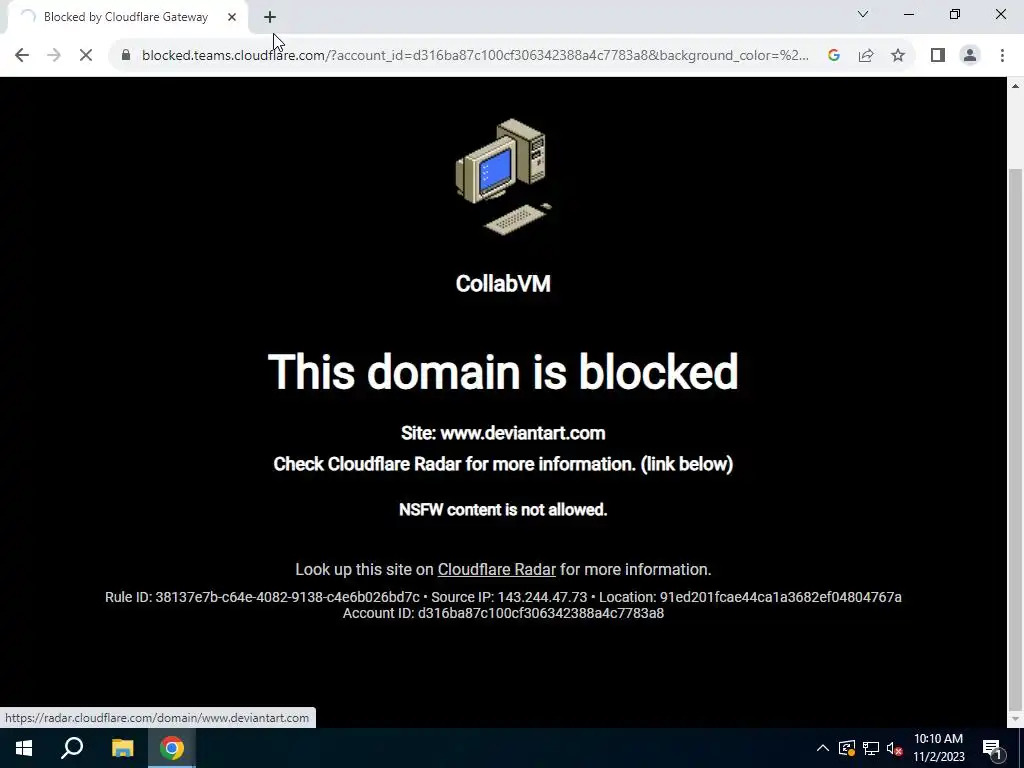Open the notification center icon

coord(992,748)
